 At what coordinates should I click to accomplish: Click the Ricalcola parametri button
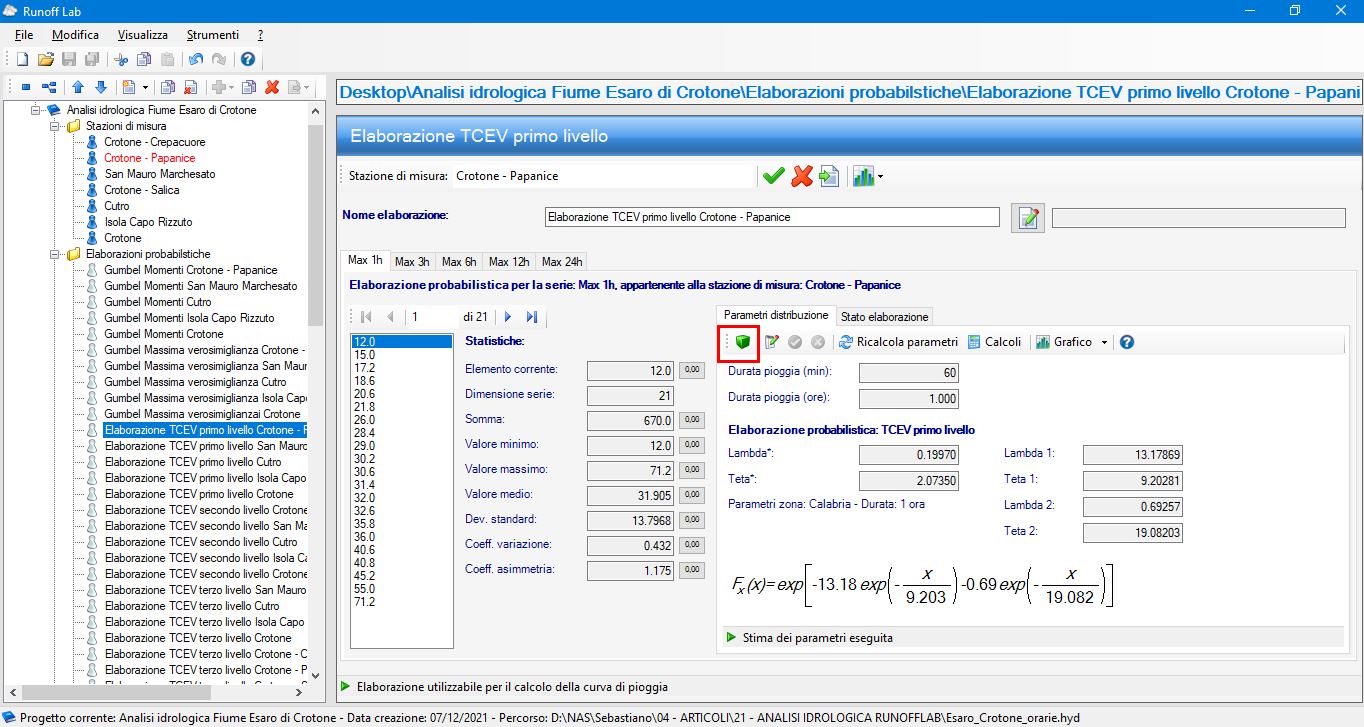(x=898, y=342)
